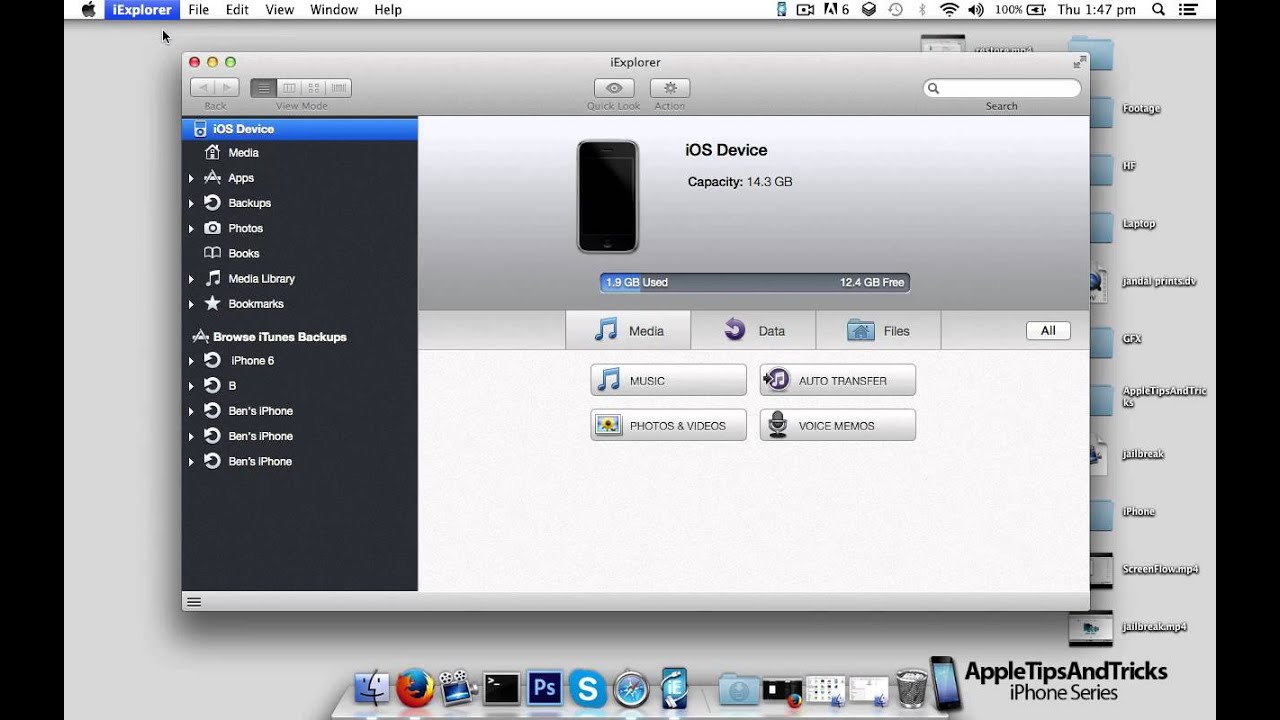Image resolution: width=1280 pixels, height=720 pixels.
Task: Select the Photos camera icon in the sidebar
Action: pyautogui.click(x=212, y=228)
